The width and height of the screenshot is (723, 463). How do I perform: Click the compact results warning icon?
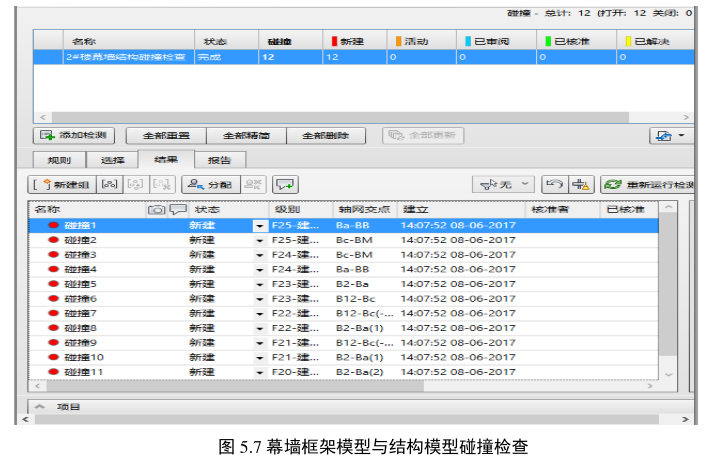581,184
